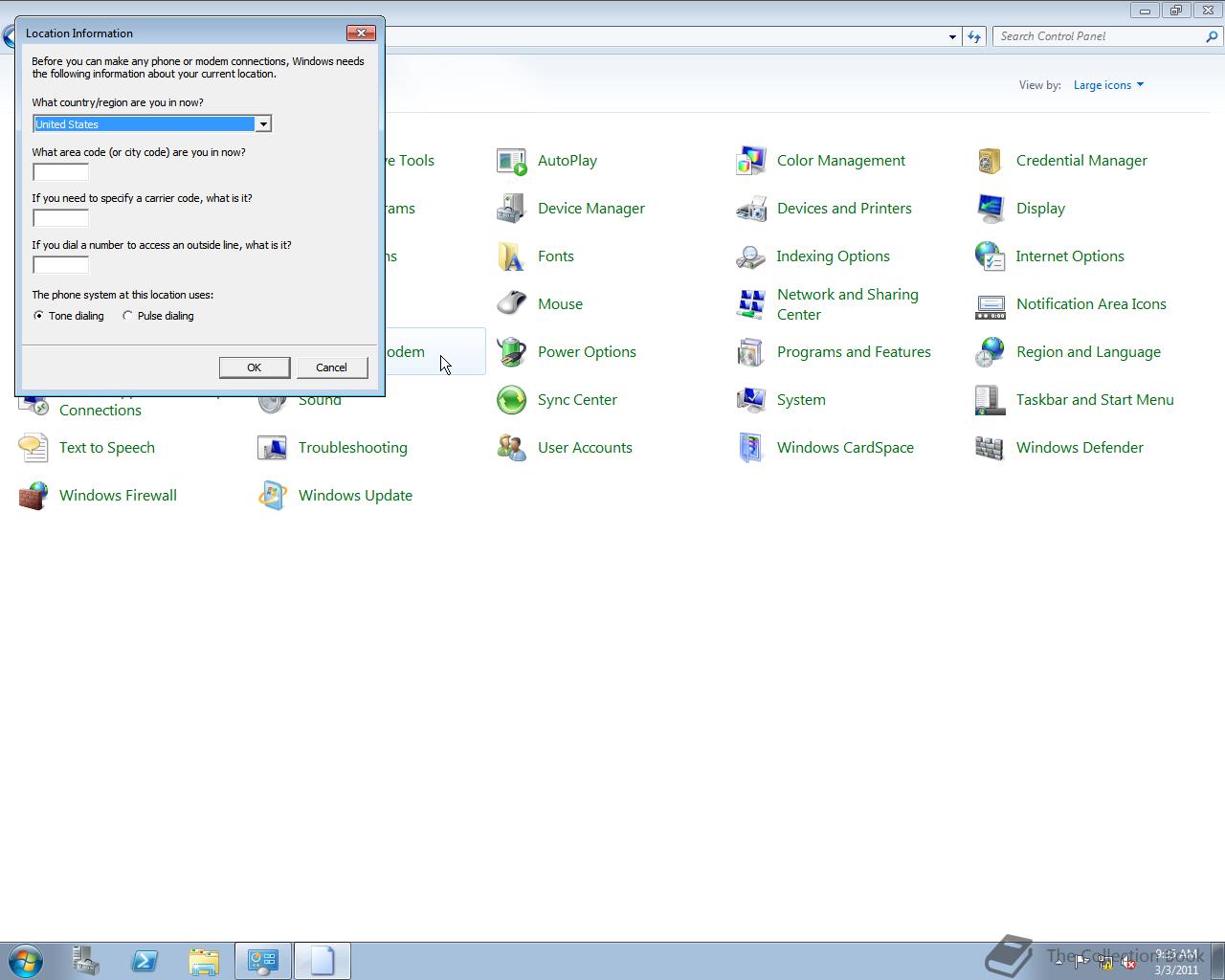The height and width of the screenshot is (980, 1225).
Task: Click the area code input field
Action: [60, 172]
